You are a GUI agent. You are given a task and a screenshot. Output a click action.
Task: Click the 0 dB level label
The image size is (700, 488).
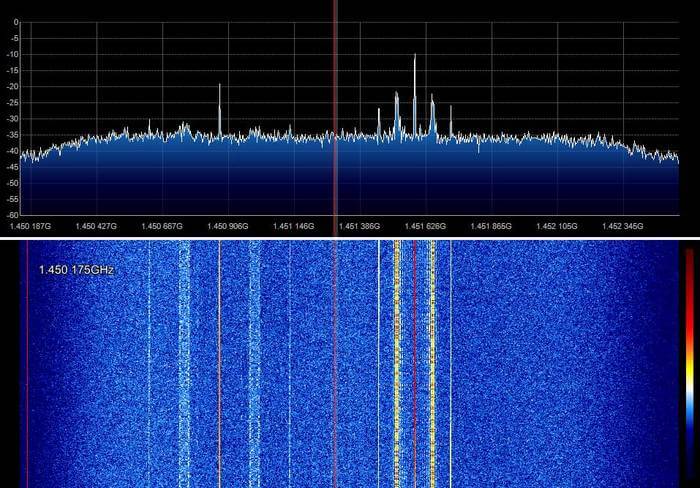17,22
